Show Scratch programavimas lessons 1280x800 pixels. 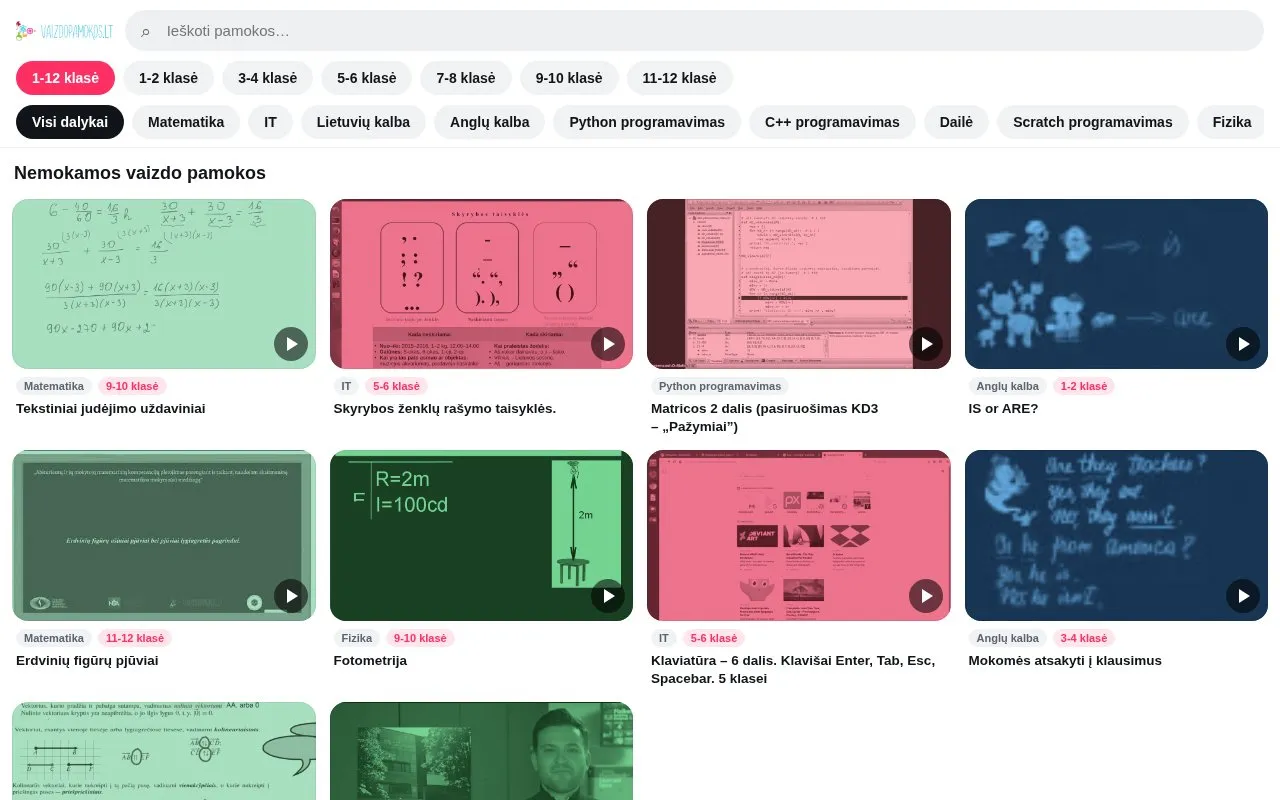(x=1093, y=122)
